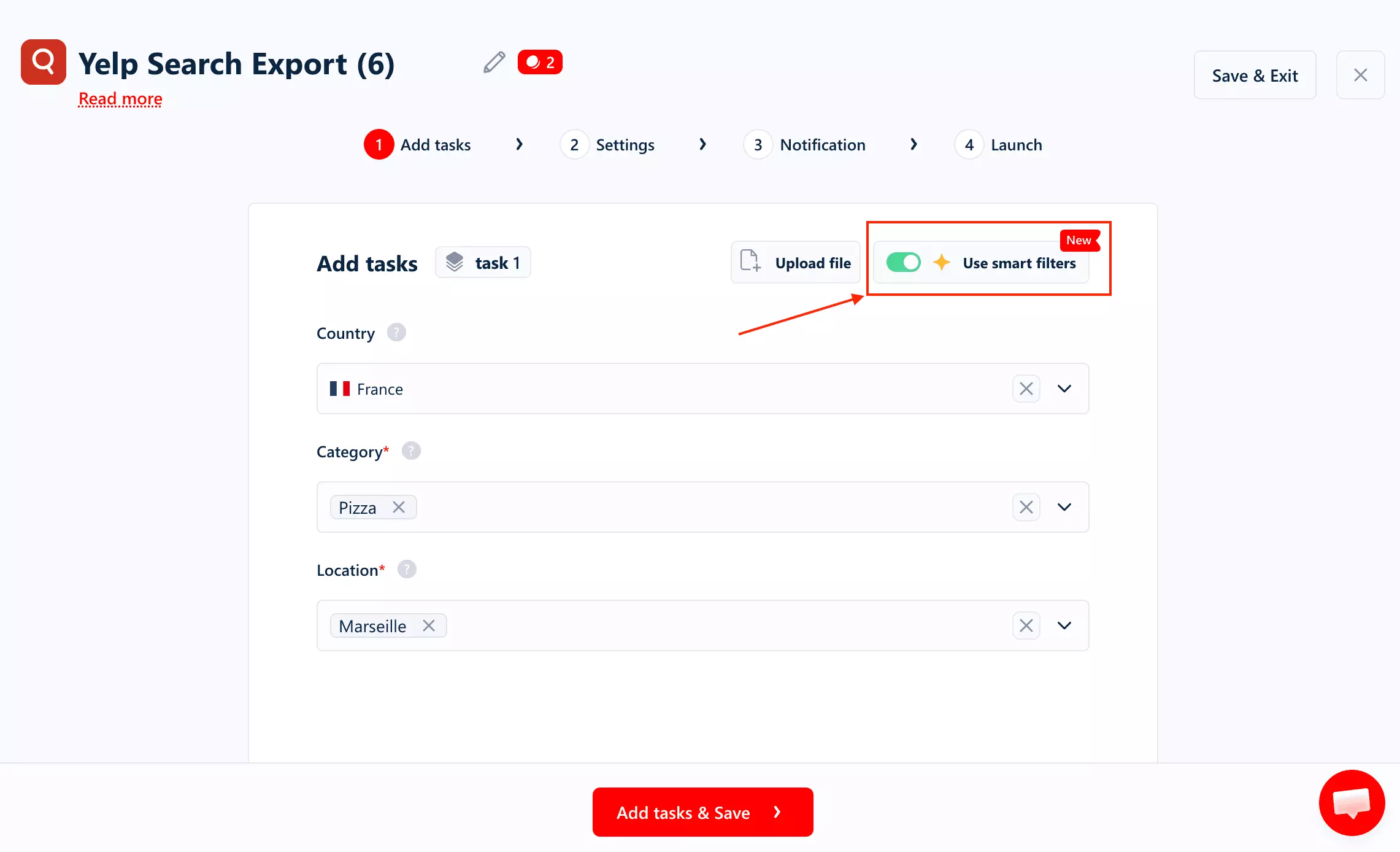Image resolution: width=1400 pixels, height=852 pixels.
Task: Expand the Country dropdown arrow
Action: (x=1065, y=389)
